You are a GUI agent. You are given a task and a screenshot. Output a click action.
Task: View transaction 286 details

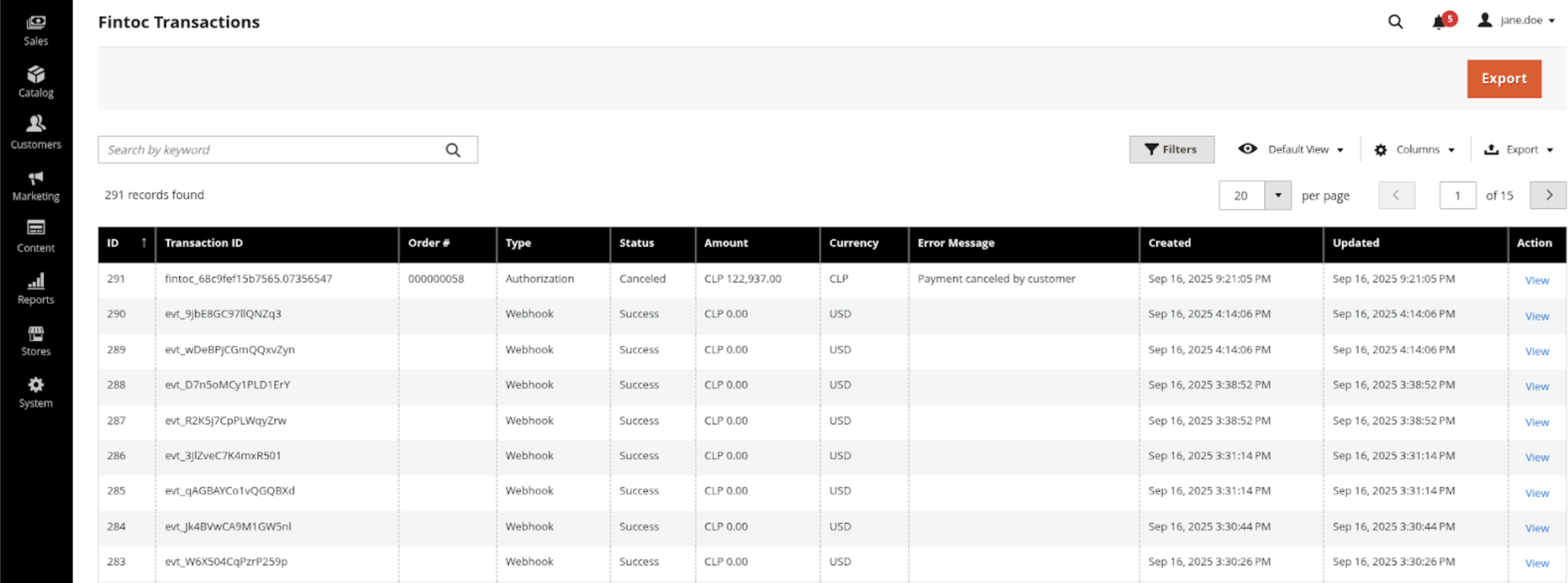1537,457
